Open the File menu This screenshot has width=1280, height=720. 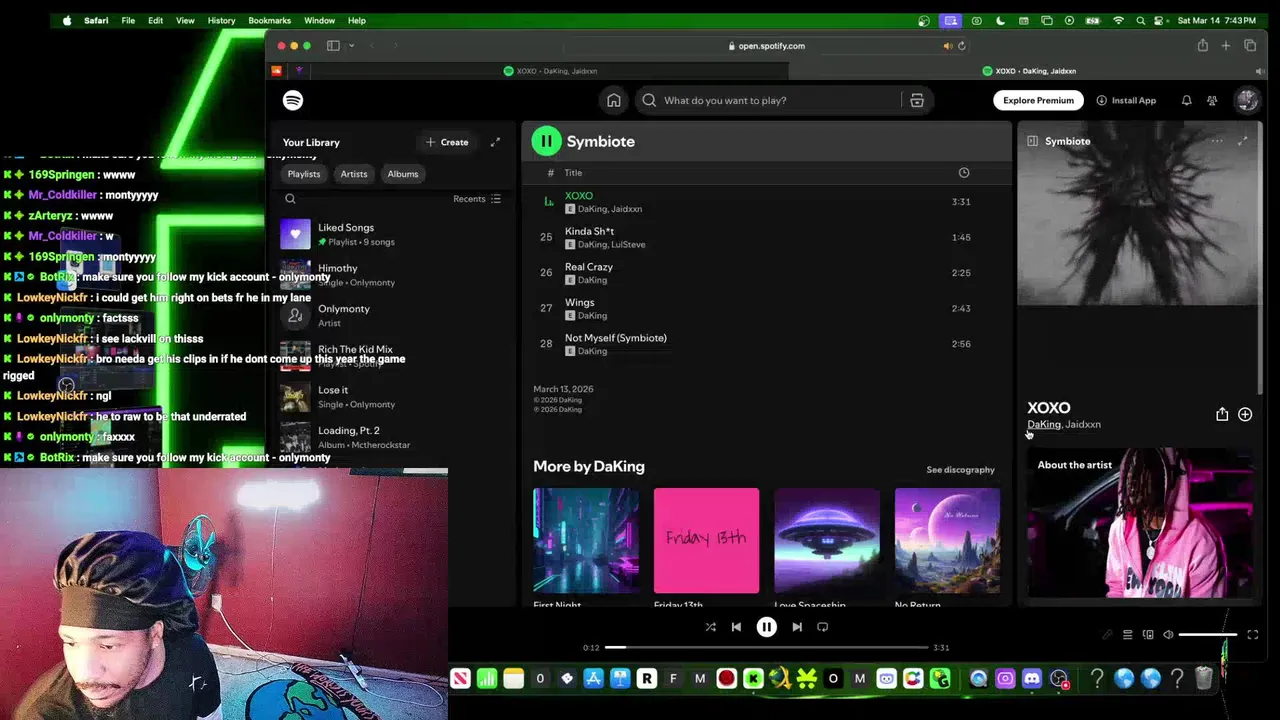click(x=128, y=20)
